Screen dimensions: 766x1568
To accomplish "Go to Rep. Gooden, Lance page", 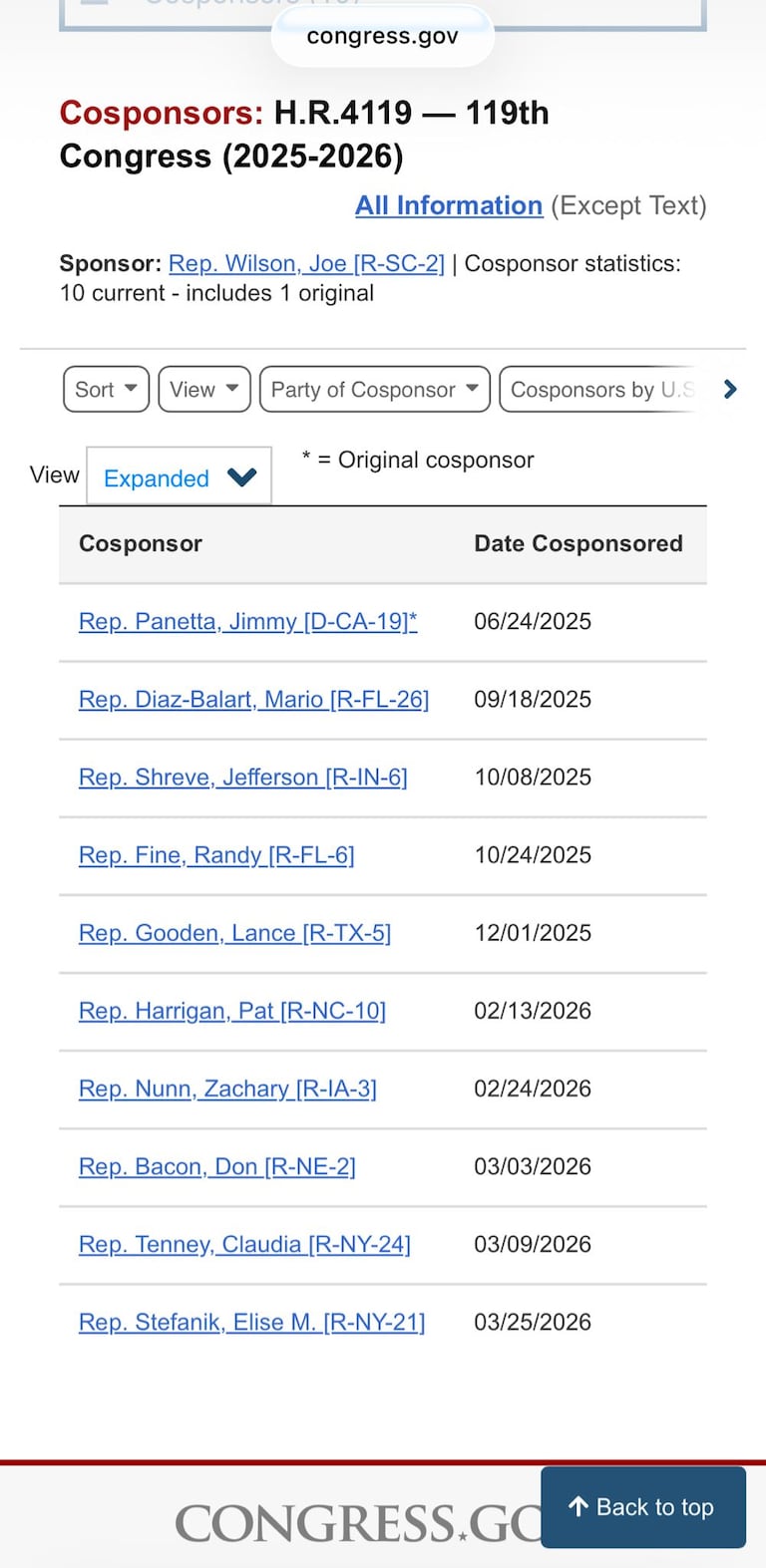I will tap(234, 932).
